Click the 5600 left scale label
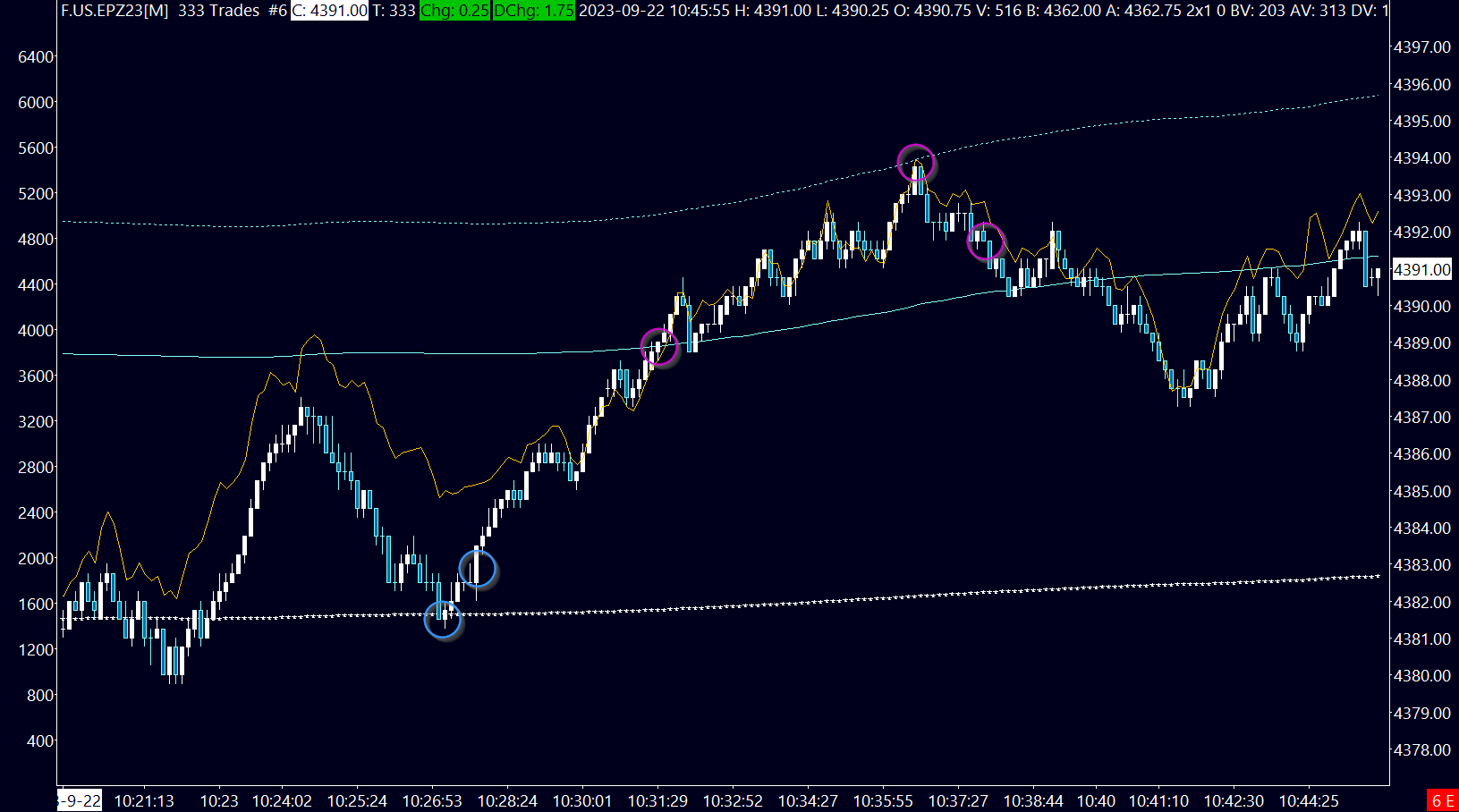The image size is (1459, 812). click(x=36, y=148)
